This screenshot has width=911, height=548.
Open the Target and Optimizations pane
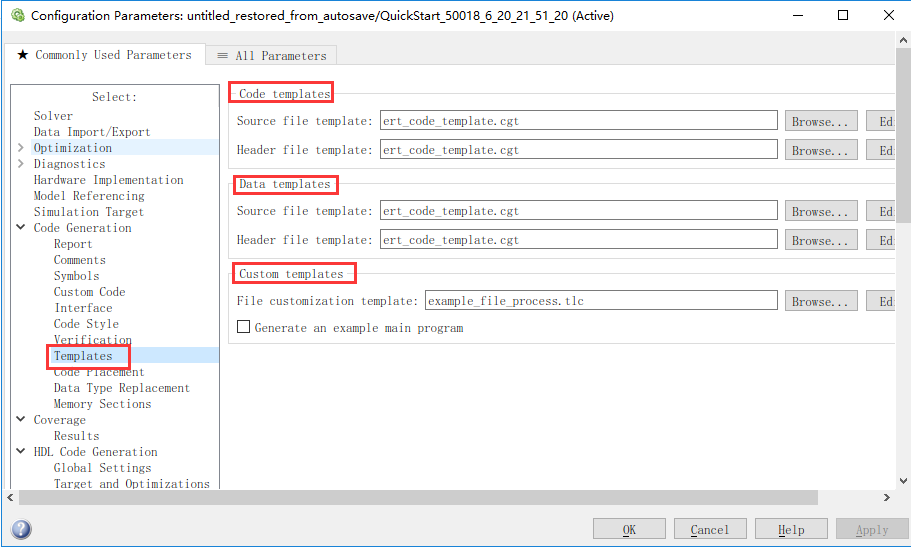132,483
